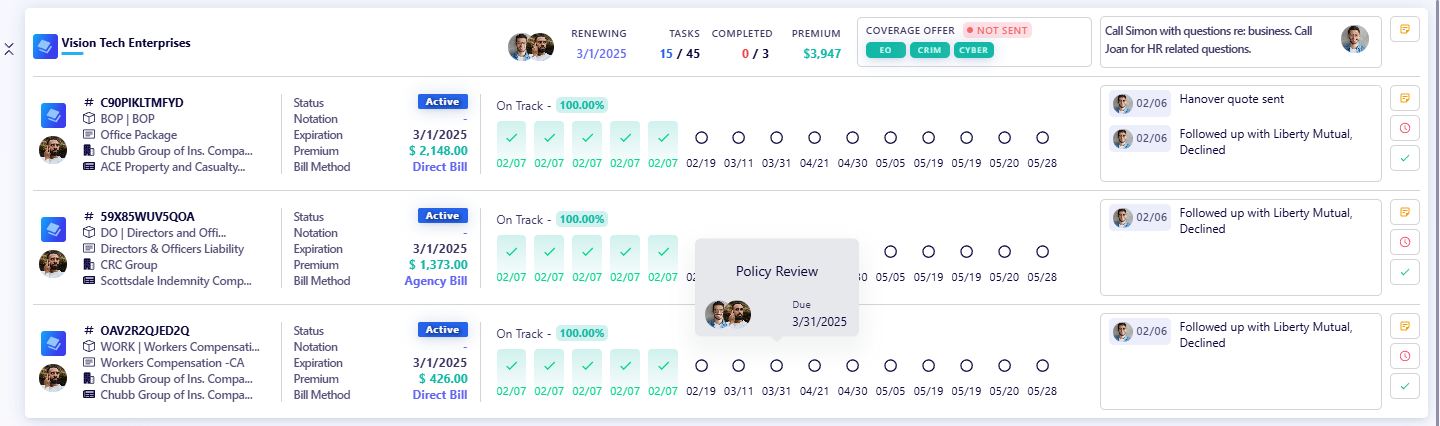Click the Vision Tech Enterprises logo icon

point(45,46)
